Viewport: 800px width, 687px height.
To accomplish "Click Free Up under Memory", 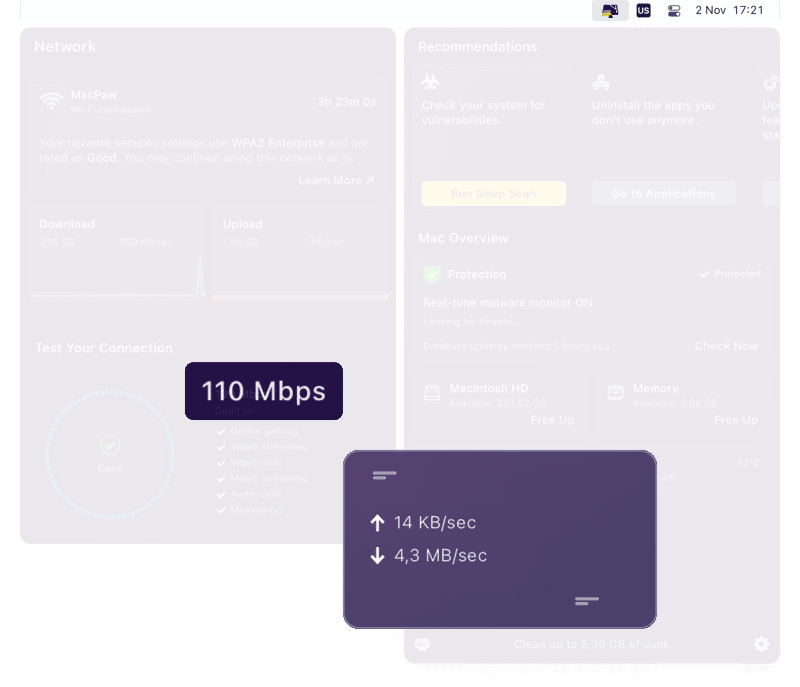I will 736,420.
